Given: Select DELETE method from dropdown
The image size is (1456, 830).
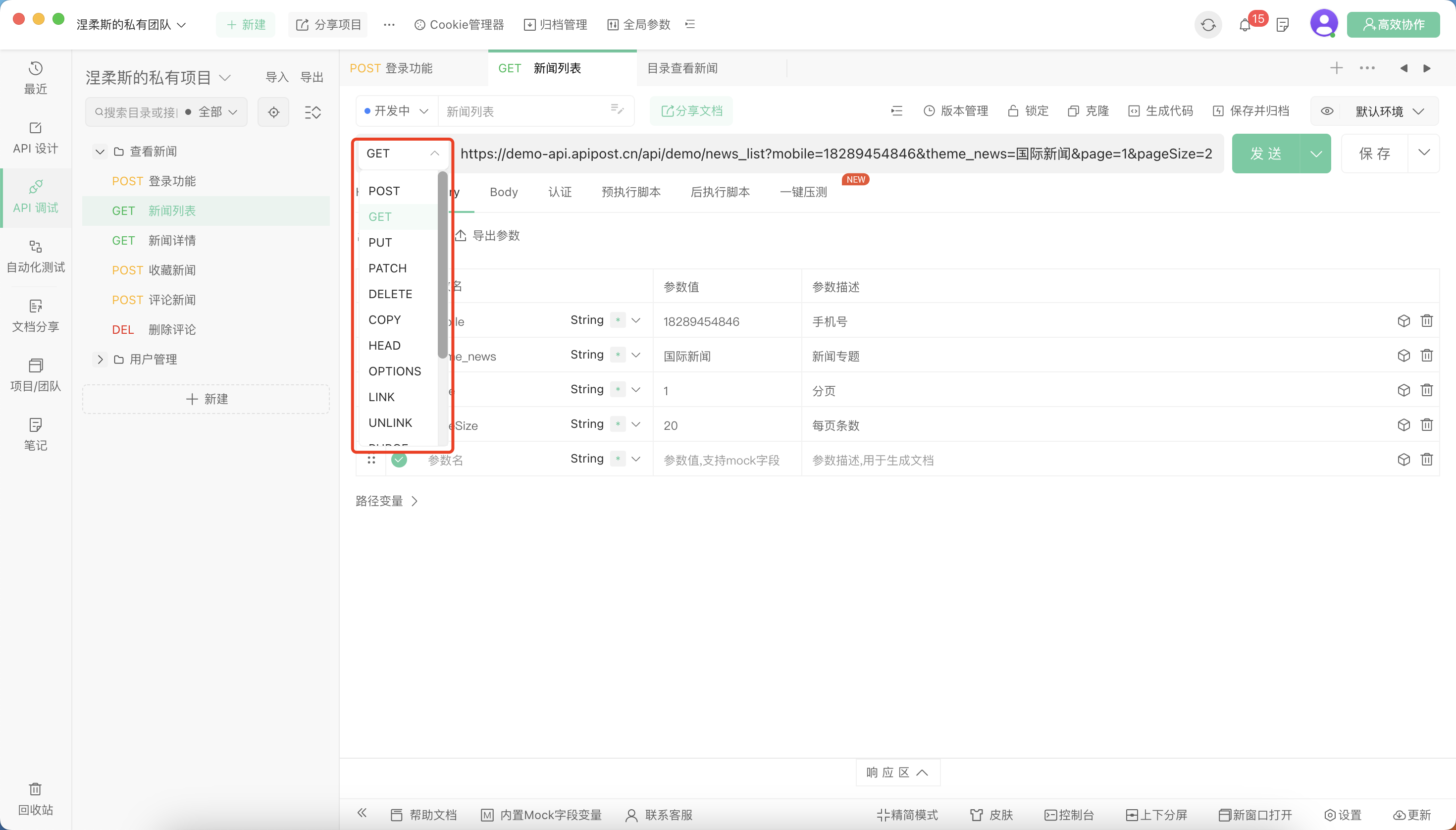Looking at the screenshot, I should tap(390, 293).
